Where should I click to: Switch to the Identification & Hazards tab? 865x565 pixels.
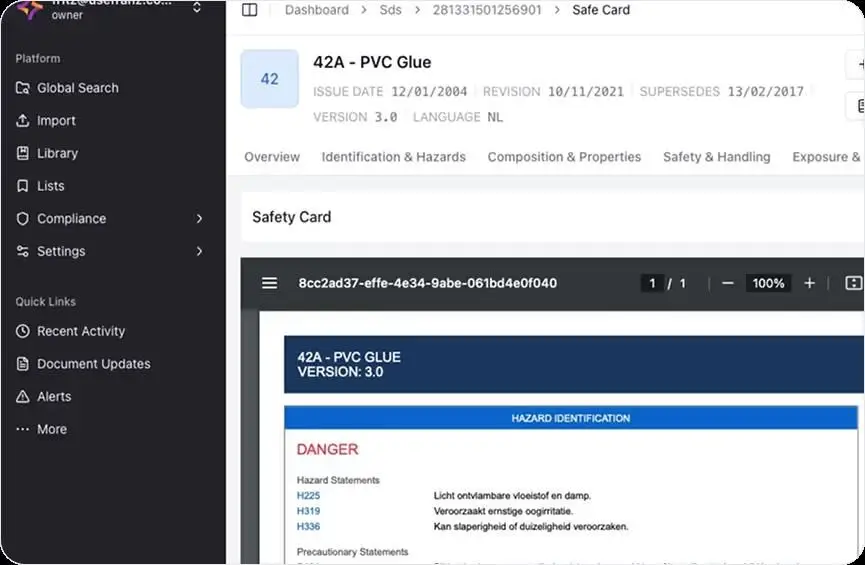tap(393, 157)
